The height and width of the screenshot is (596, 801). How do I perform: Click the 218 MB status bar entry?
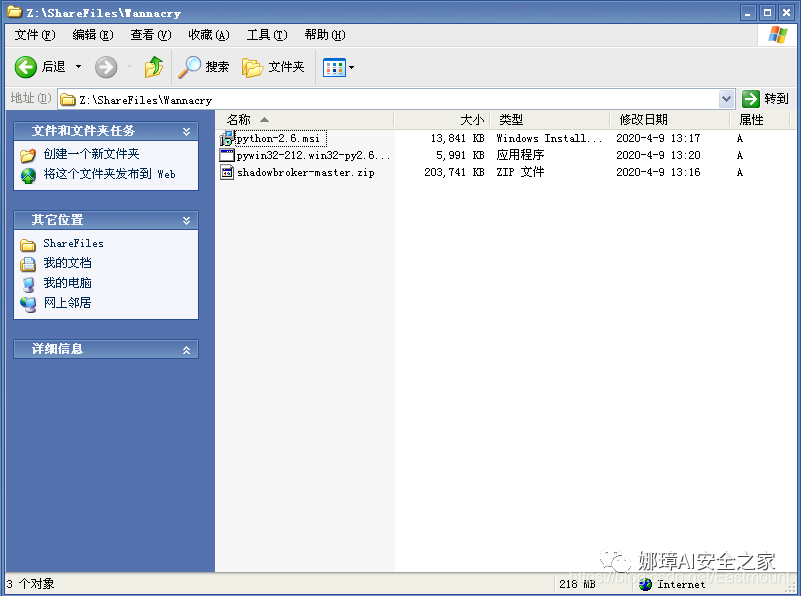click(577, 584)
